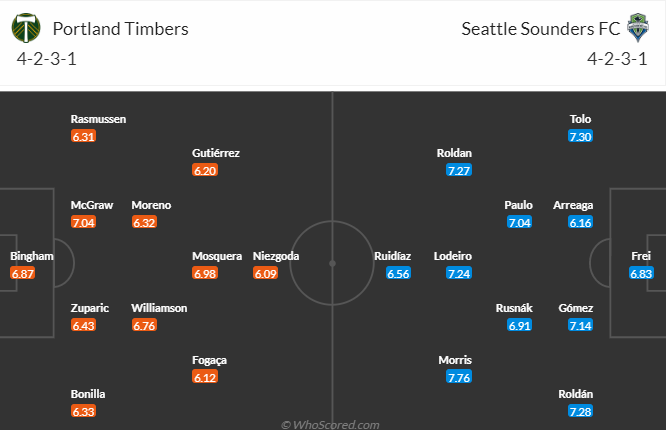Screen dimensions: 667x430
Task: Open the Seattle Sounders FC team name link
Action: click(x=541, y=29)
